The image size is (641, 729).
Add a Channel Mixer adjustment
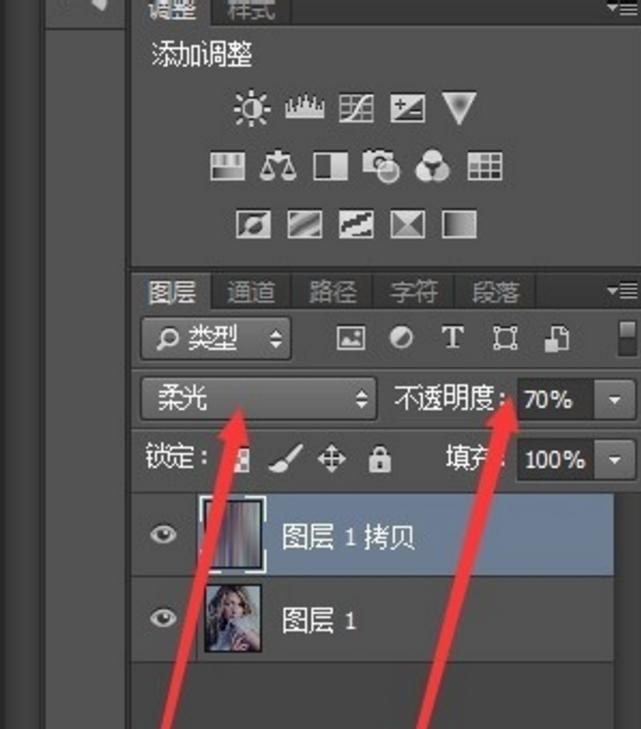pos(432,166)
